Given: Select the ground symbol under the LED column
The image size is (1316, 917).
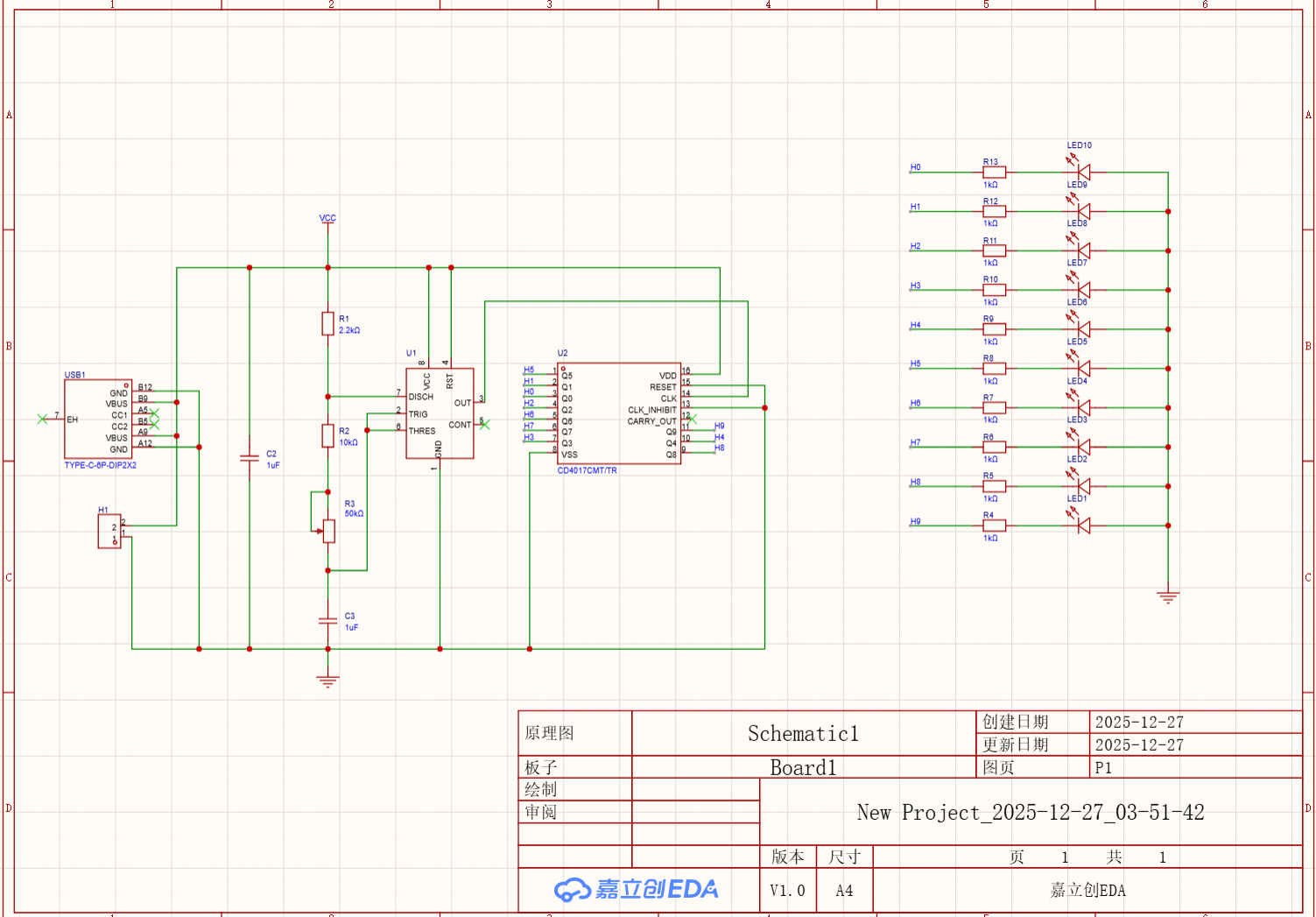Looking at the screenshot, I should pos(1167,595).
